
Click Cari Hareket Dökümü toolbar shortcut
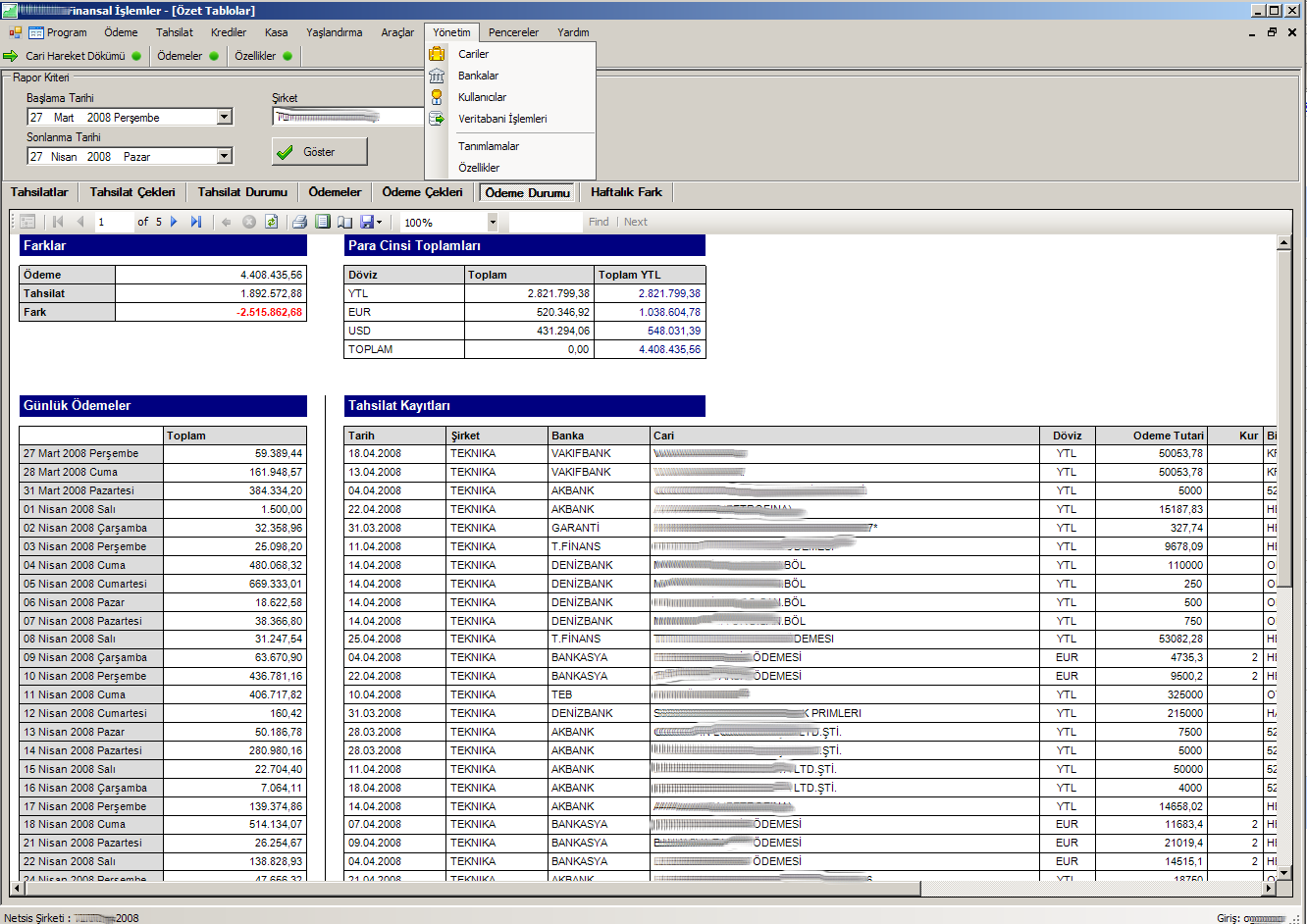[75, 56]
